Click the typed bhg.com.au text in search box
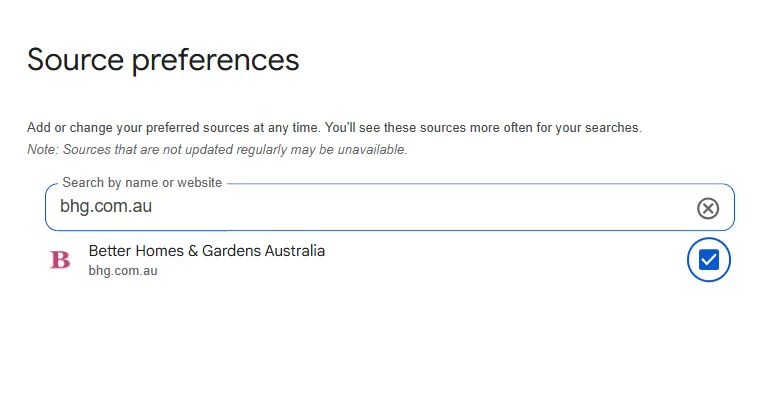The height and width of the screenshot is (403, 764). (106, 208)
